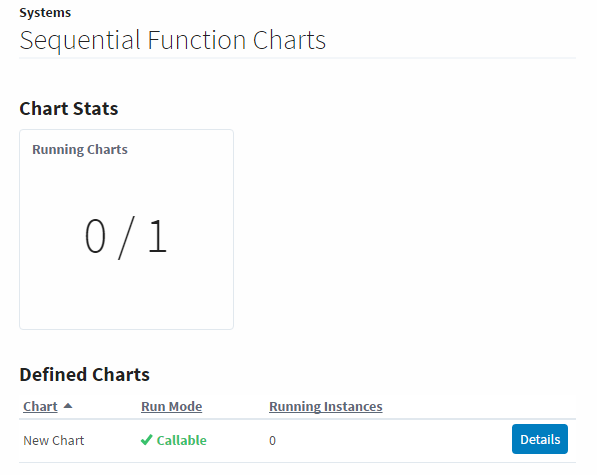Select the New Chart row name
This screenshot has height=475, width=597.
(x=54, y=440)
